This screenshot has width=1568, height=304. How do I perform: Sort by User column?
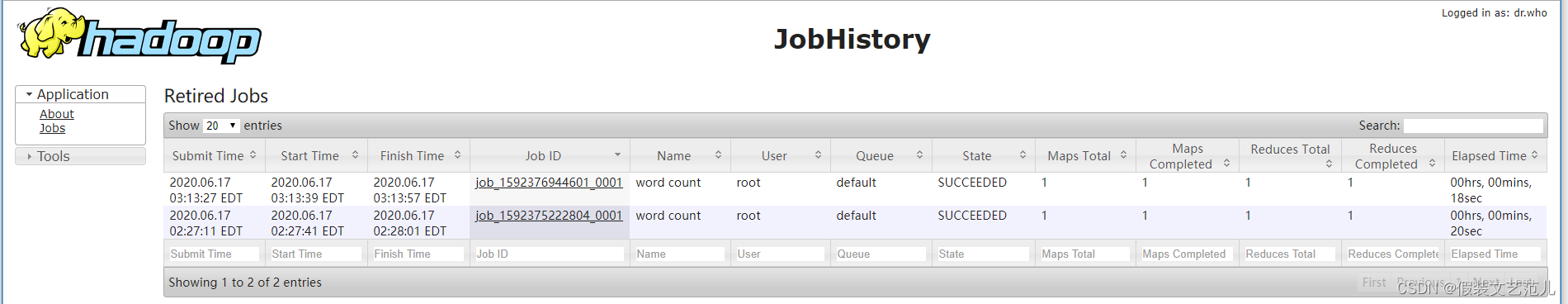click(781, 155)
